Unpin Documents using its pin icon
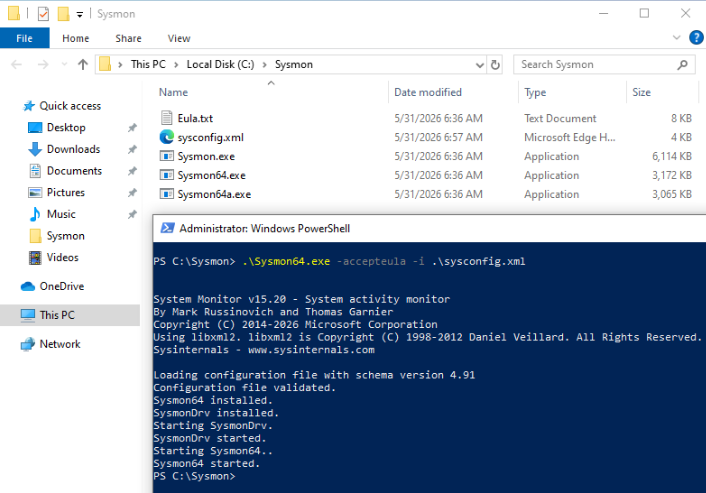This screenshot has height=493, width=706. 132,171
